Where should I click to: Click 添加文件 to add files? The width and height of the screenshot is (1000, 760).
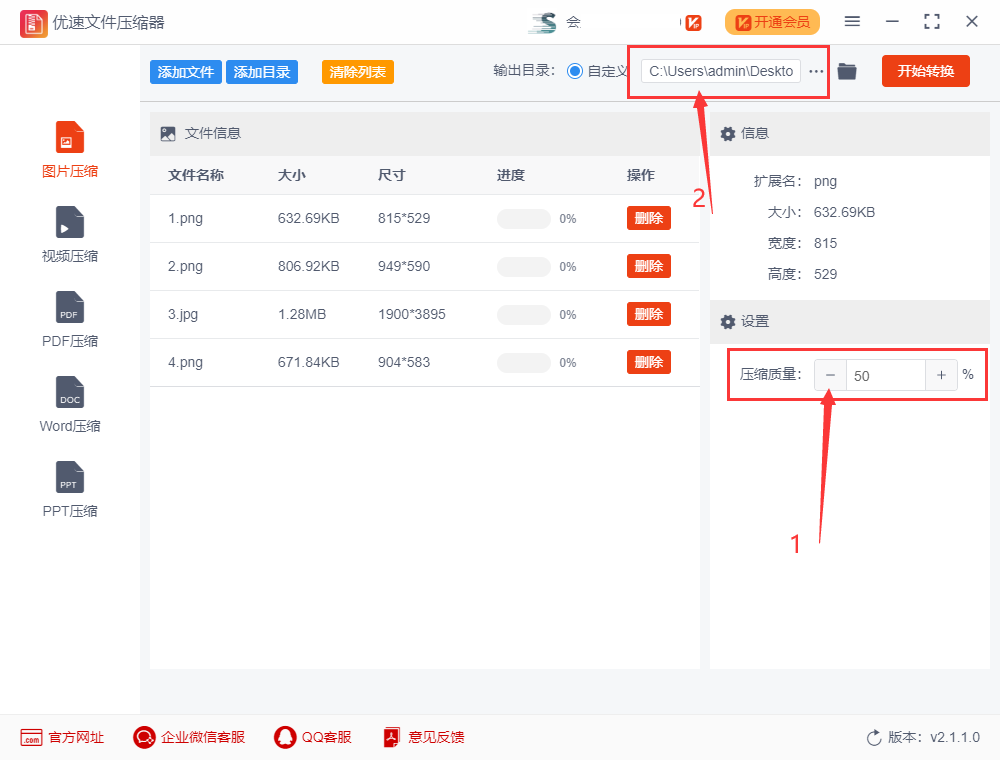click(x=186, y=72)
